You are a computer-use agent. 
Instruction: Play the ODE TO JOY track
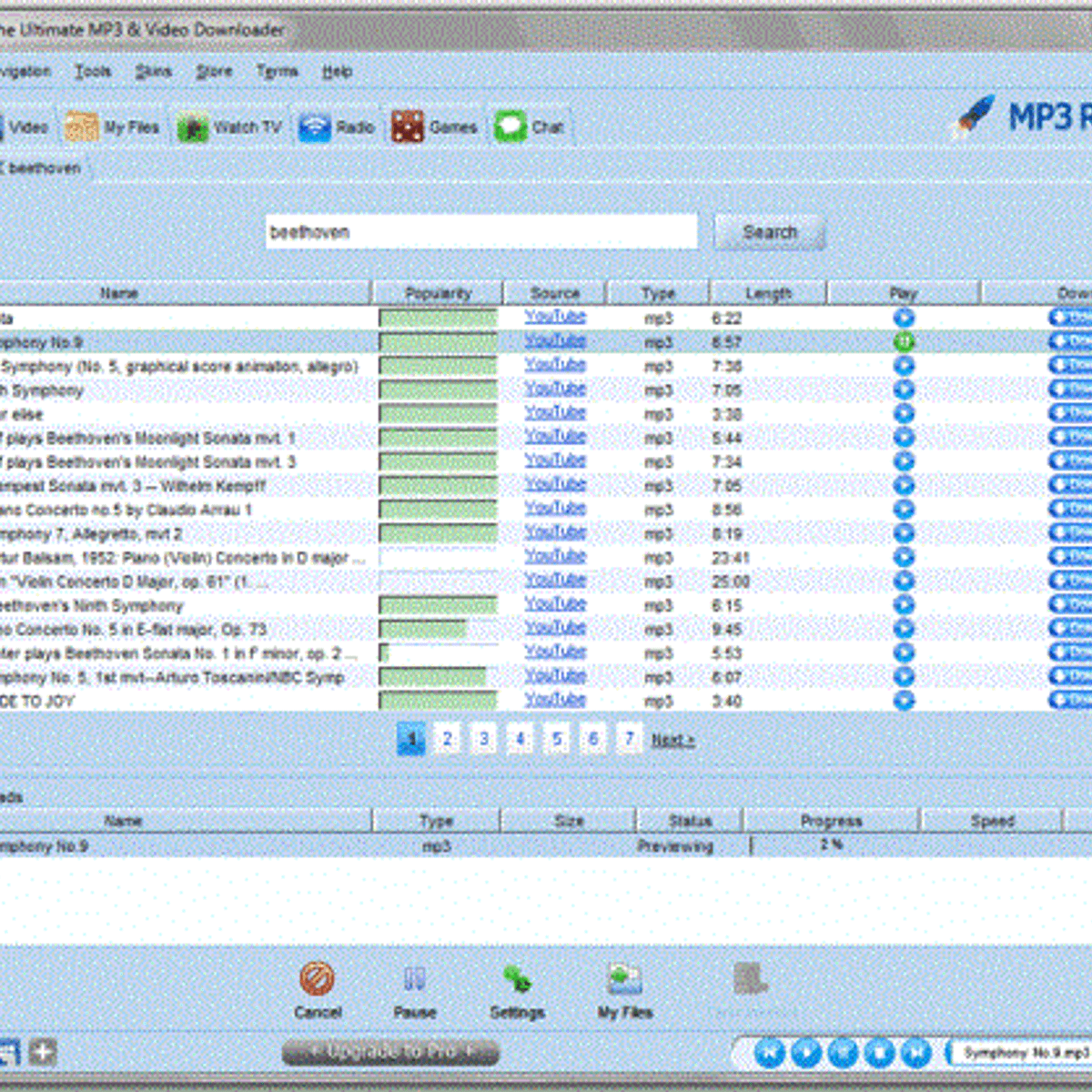coord(904,701)
